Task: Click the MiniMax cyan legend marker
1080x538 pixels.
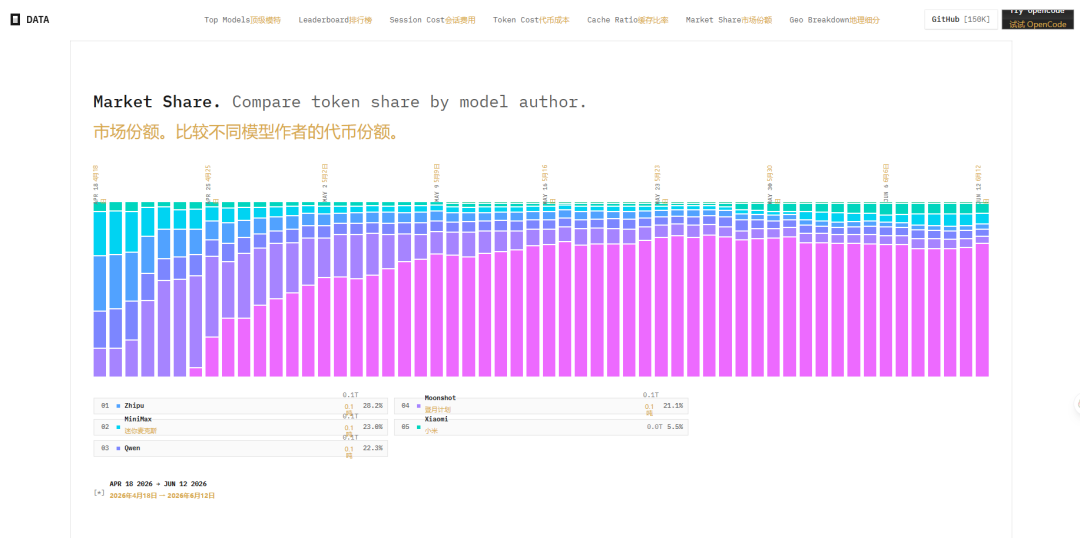Action: click(118, 427)
